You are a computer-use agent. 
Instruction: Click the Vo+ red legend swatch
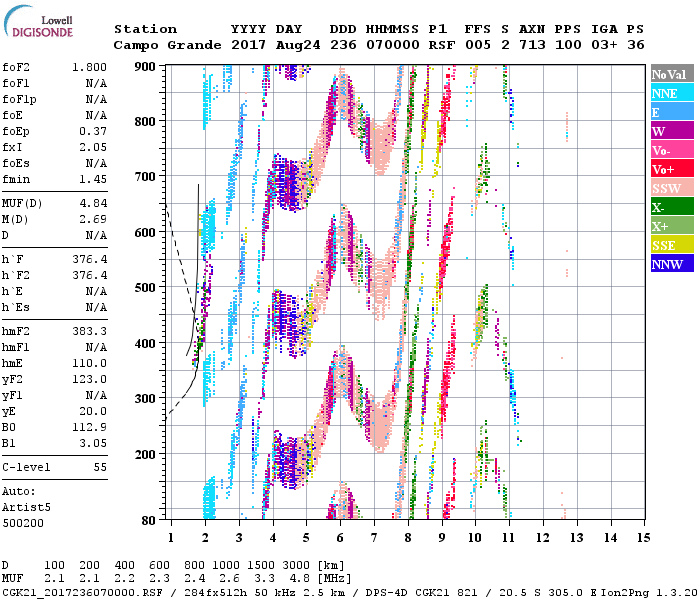coord(672,169)
